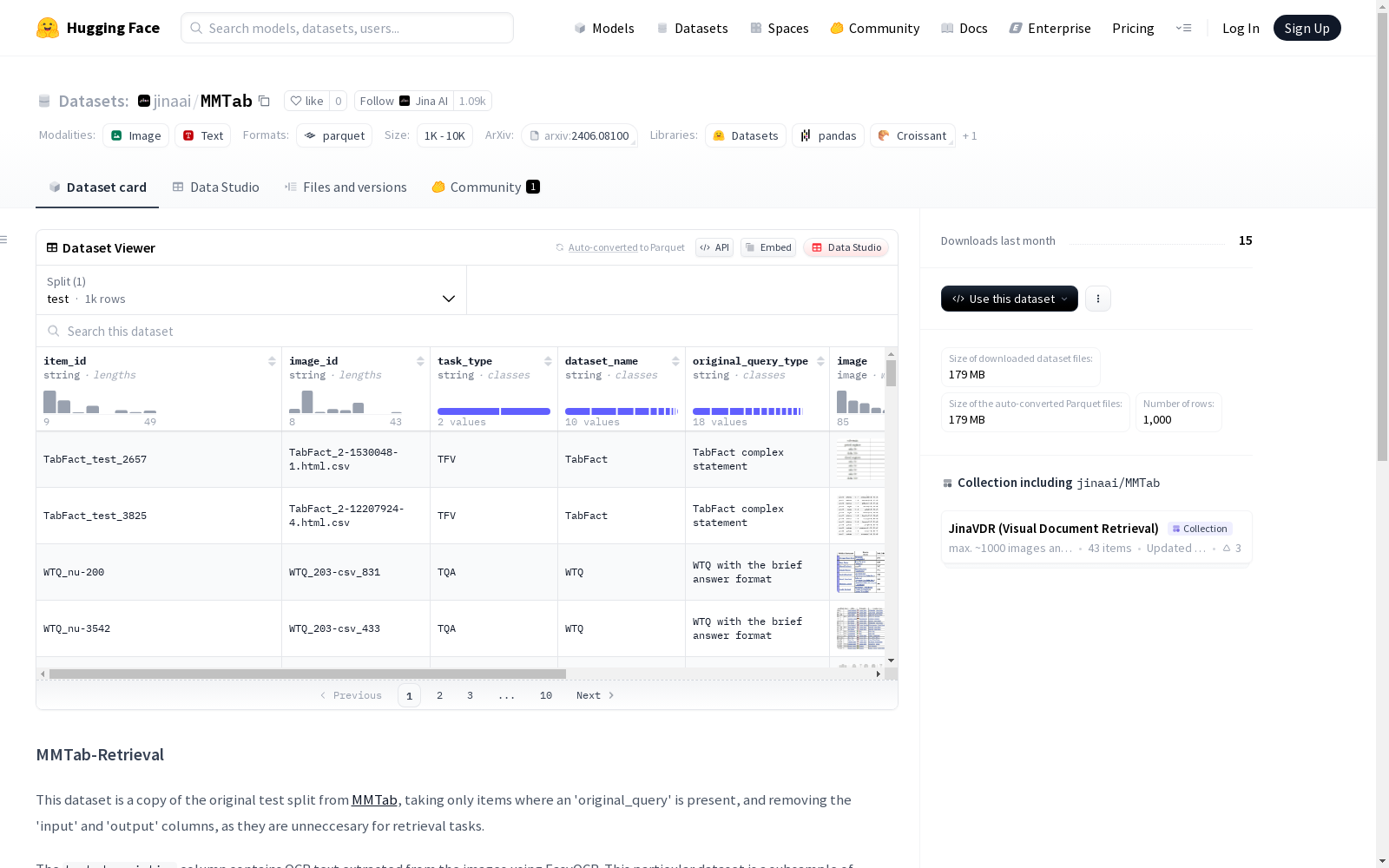Click the Dataset Viewer table icon
The image size is (1389, 868).
(52, 247)
